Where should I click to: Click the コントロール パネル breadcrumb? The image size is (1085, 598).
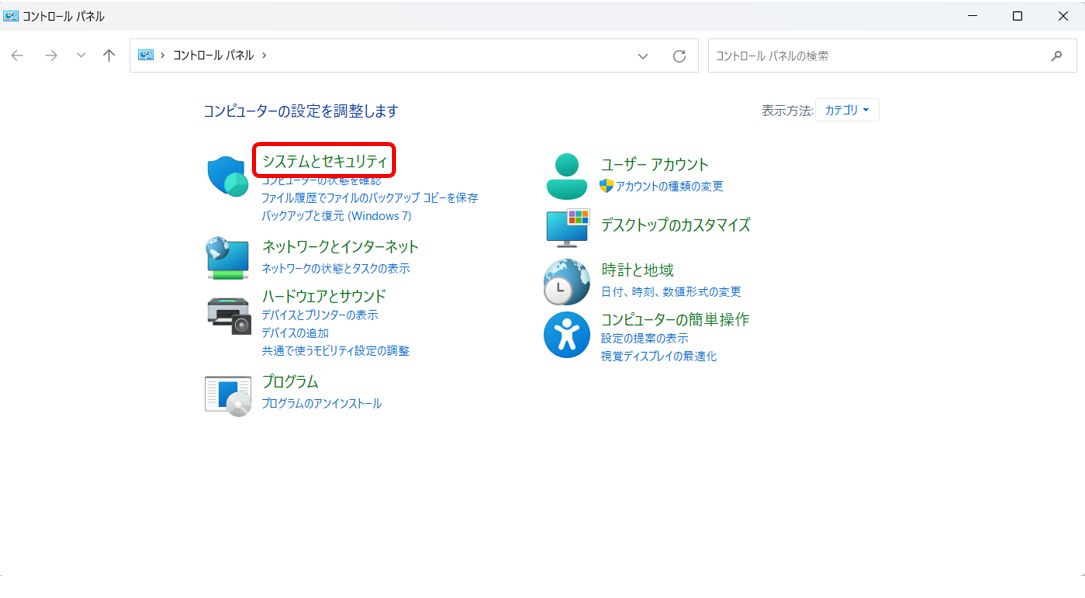point(213,55)
